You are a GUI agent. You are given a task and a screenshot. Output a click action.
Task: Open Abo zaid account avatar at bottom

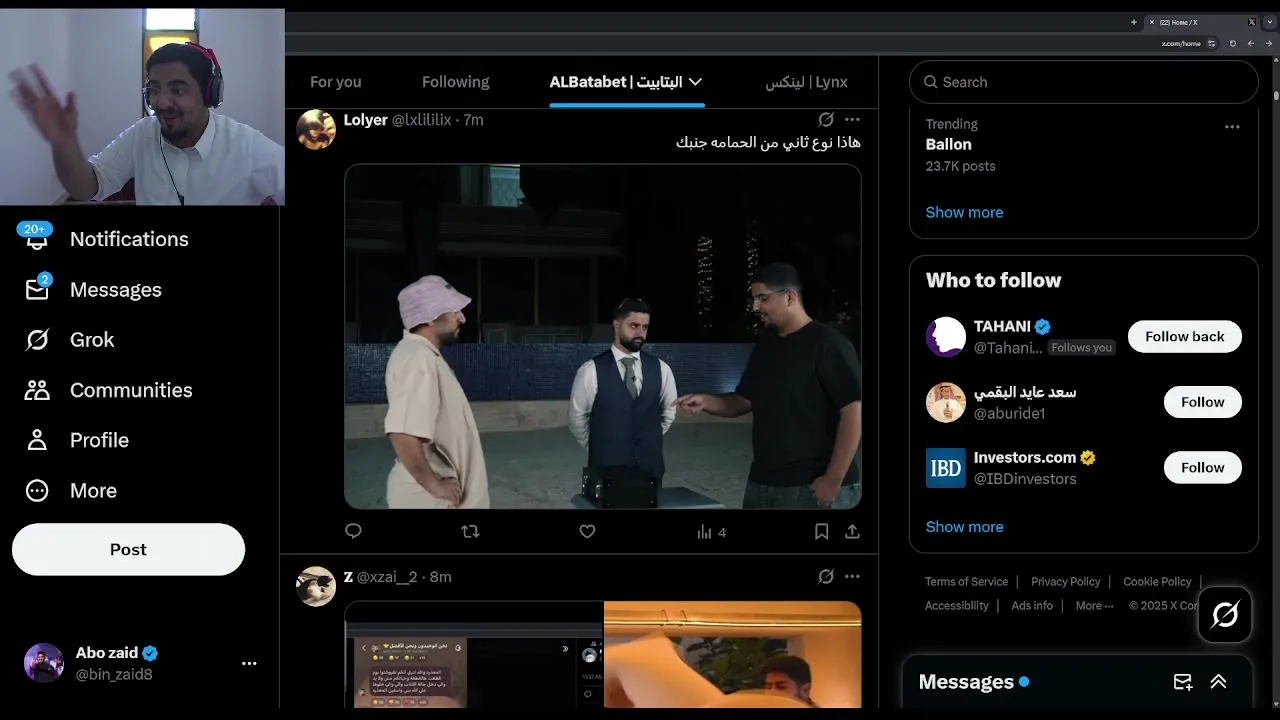click(44, 663)
